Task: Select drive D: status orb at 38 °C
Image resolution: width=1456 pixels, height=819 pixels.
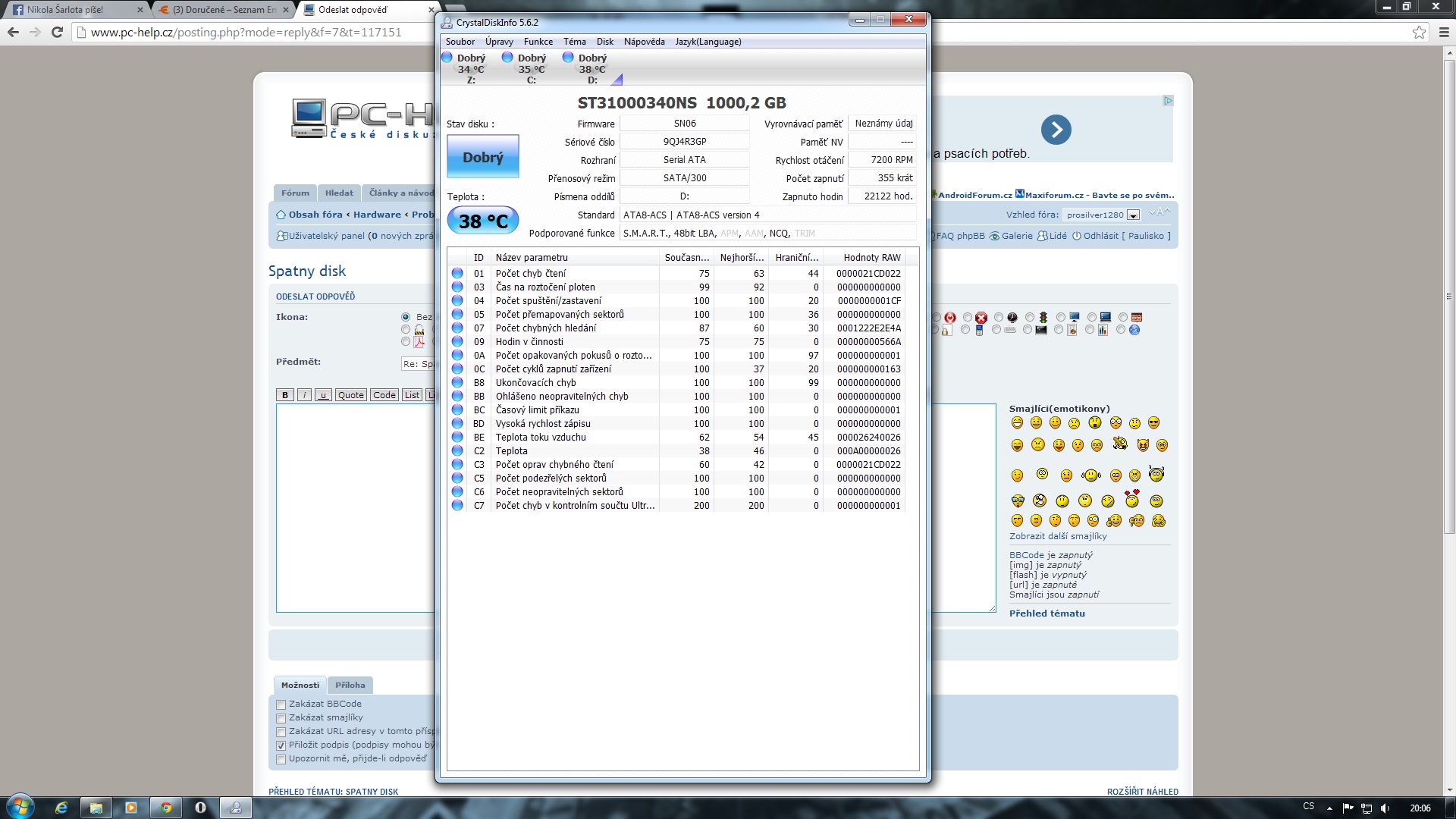Action: 568,58
